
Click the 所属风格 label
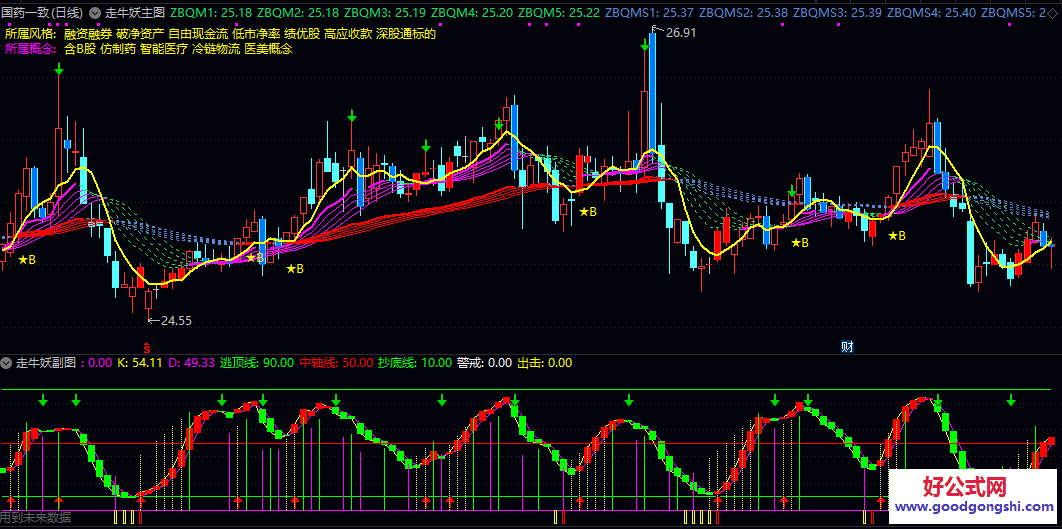[x=30, y=34]
